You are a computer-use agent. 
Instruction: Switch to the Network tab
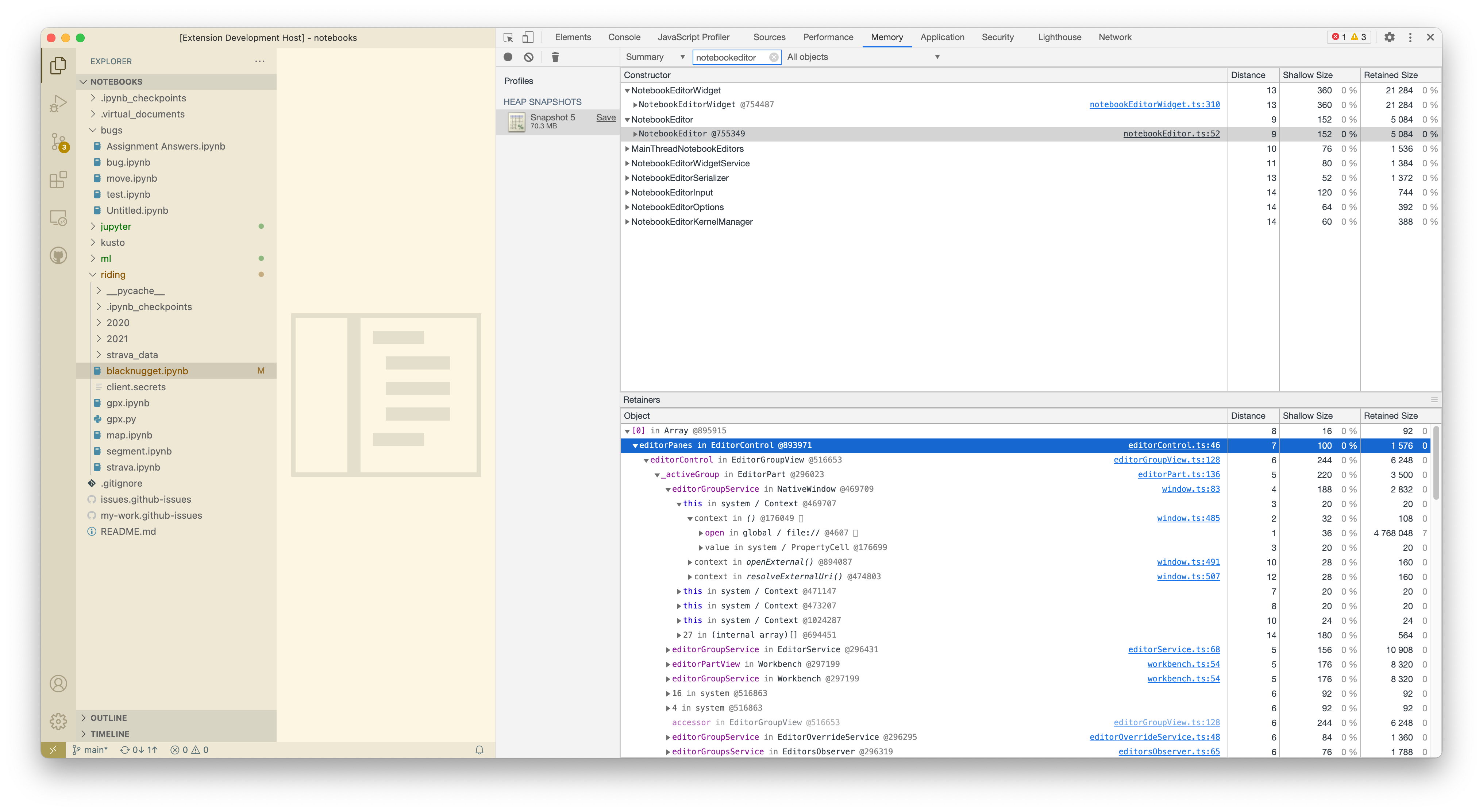point(1114,38)
